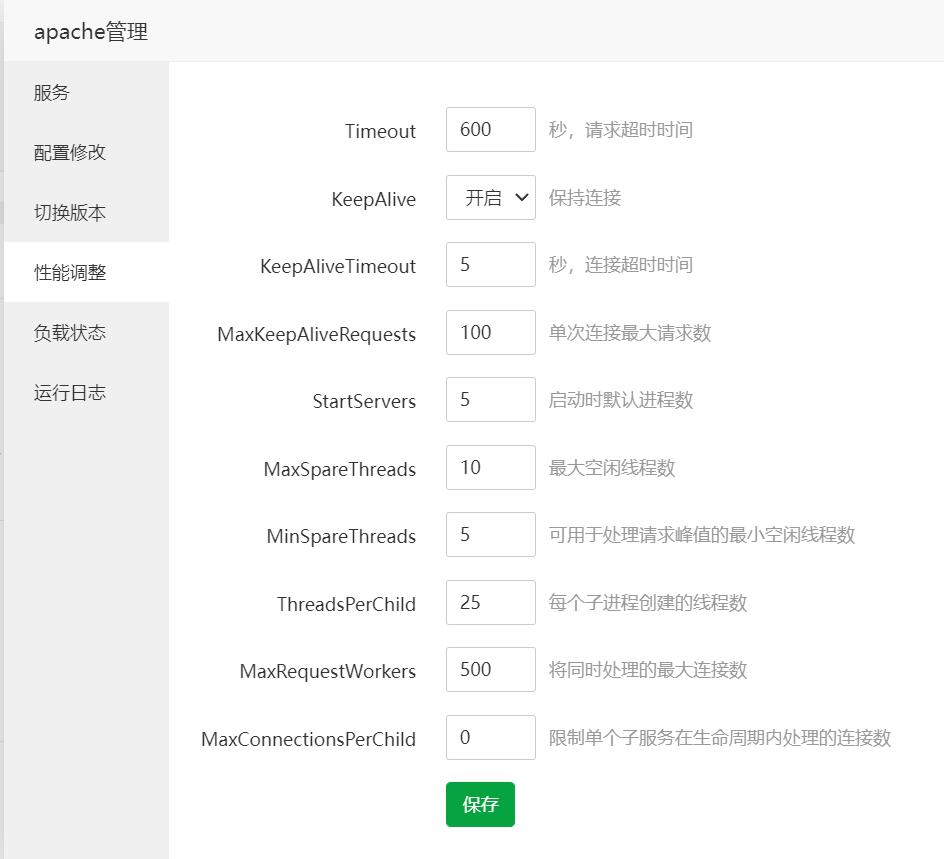The width and height of the screenshot is (944, 859).
Task: Click the MaxRequestWorkers label
Action: [328, 670]
